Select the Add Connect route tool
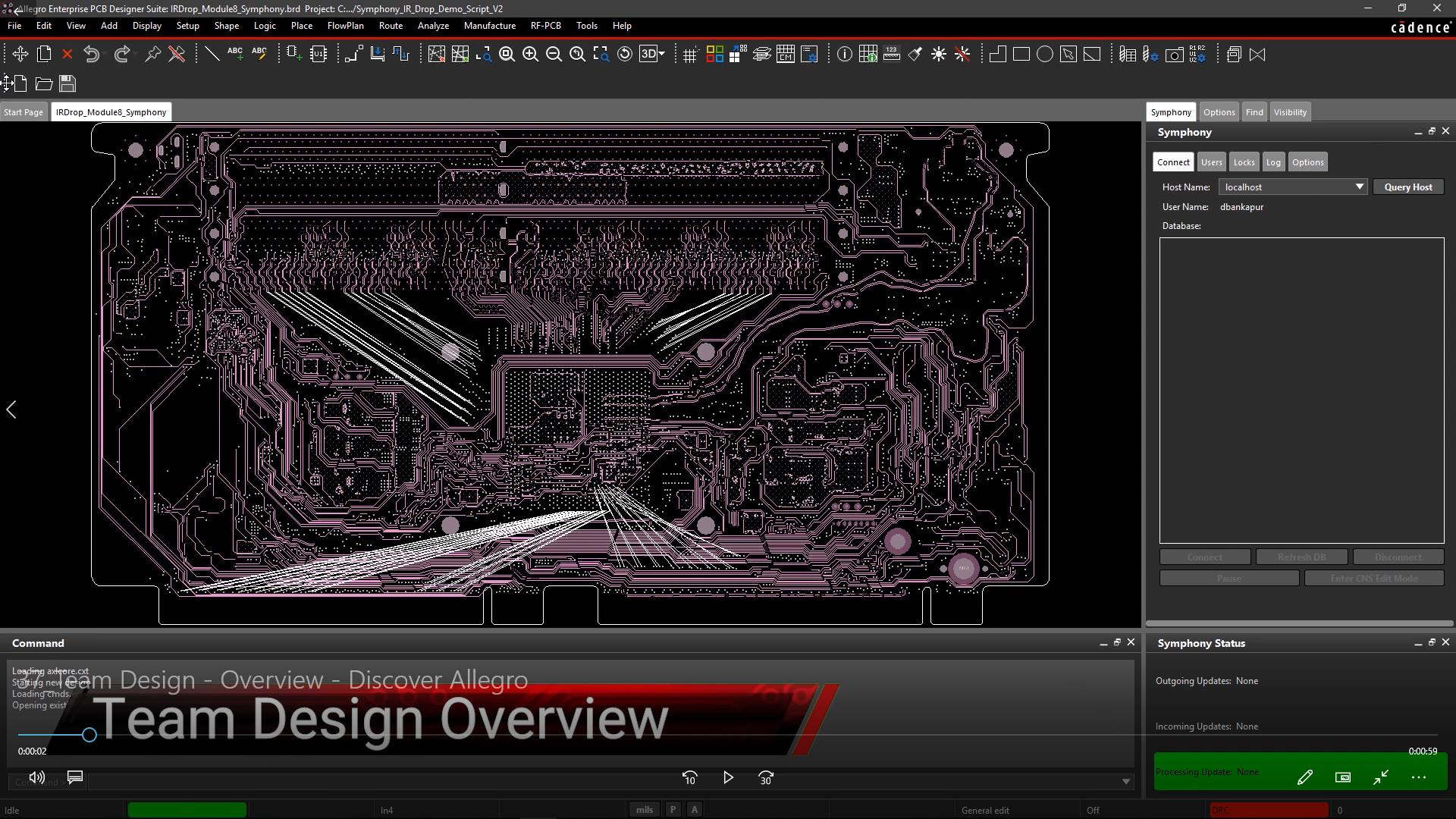1456x819 pixels. 354,54
